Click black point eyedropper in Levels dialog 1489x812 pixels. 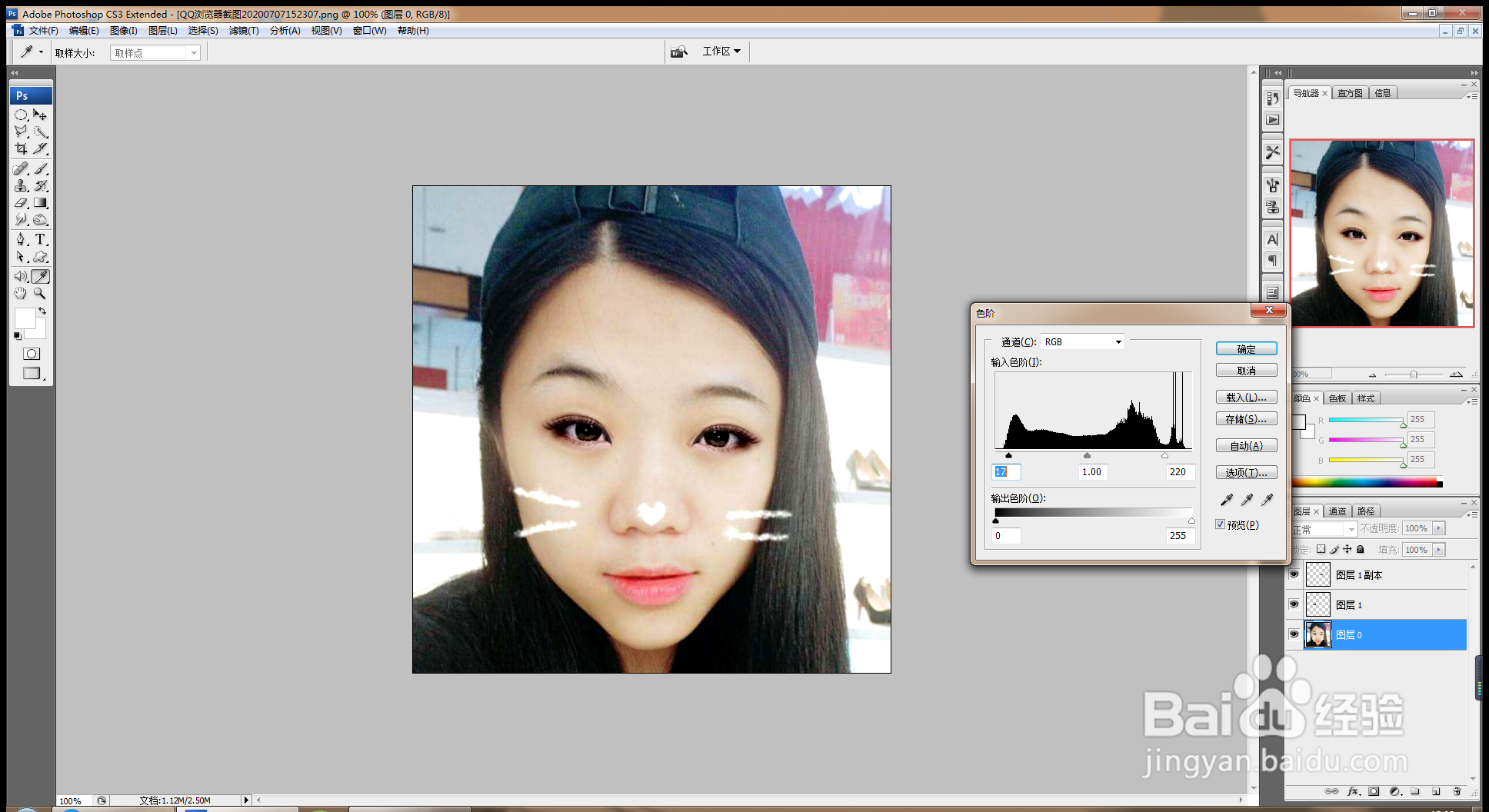pos(1227,500)
